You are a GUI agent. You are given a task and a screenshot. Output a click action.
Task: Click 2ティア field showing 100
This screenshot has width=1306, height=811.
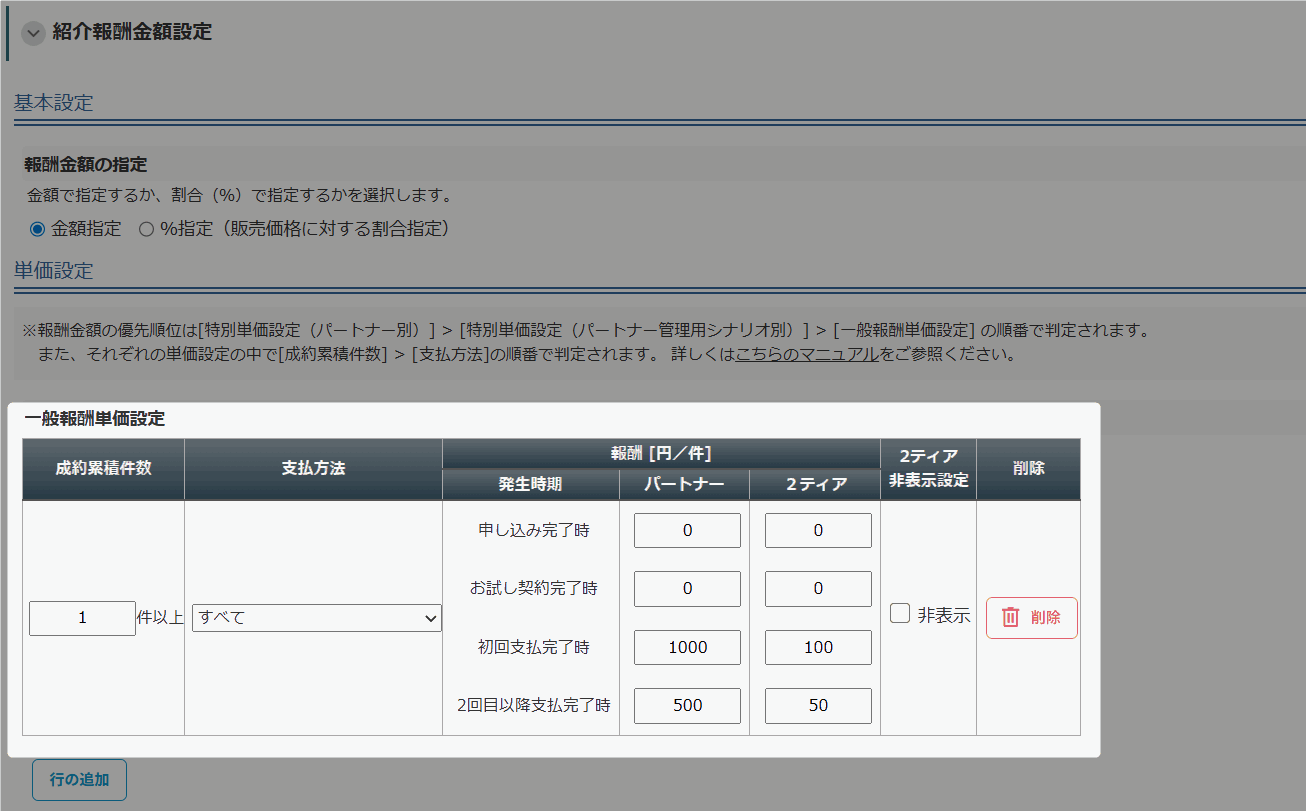pyautogui.click(x=818, y=648)
